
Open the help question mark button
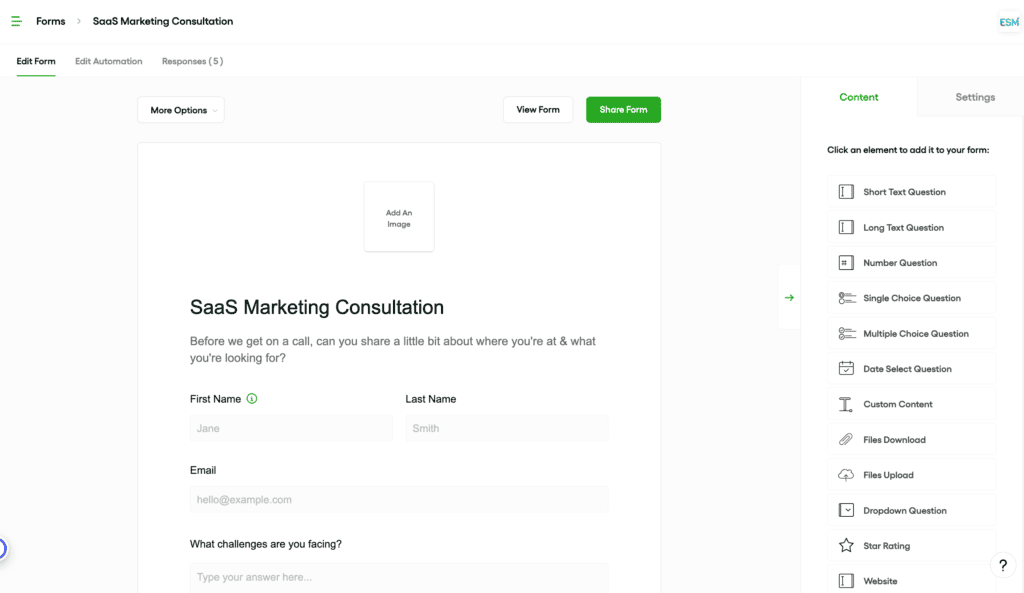(1002, 566)
